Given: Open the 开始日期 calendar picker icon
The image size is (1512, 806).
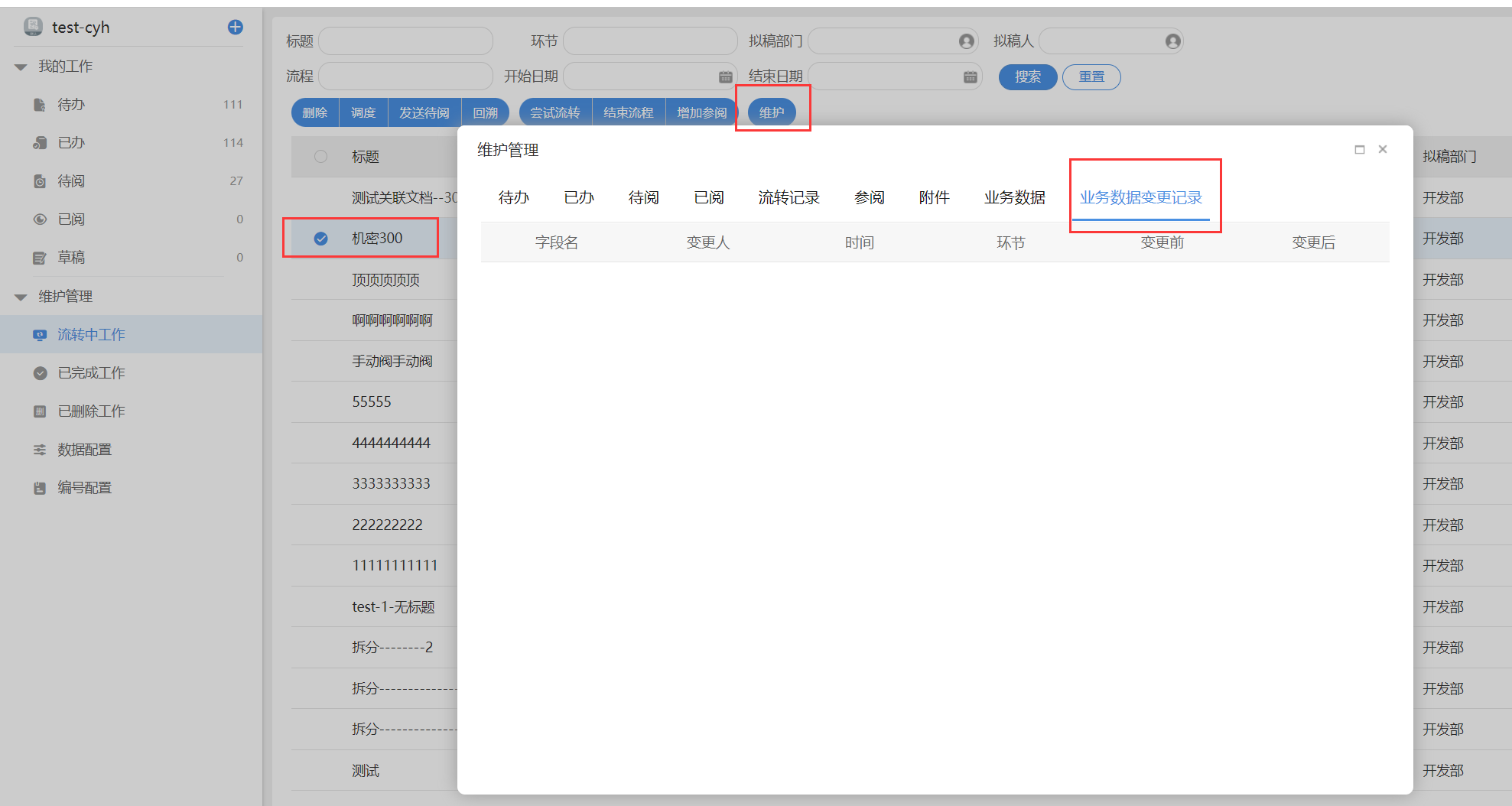Looking at the screenshot, I should [725, 76].
